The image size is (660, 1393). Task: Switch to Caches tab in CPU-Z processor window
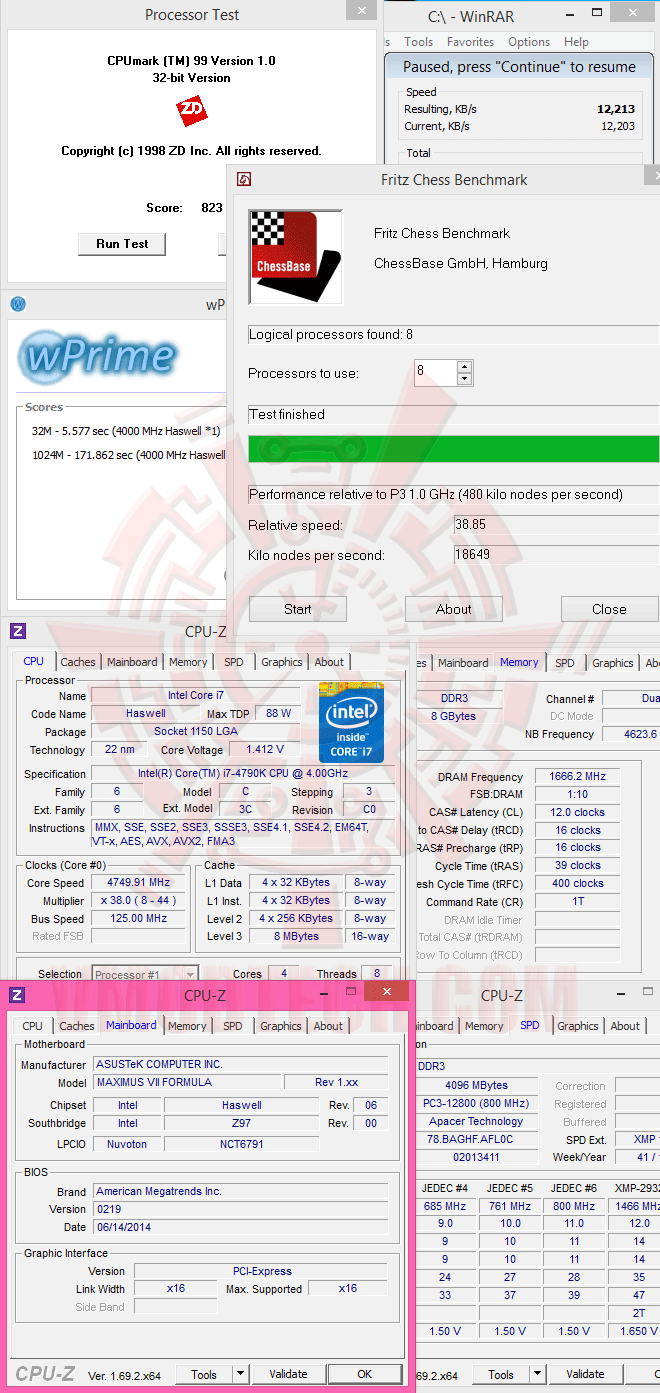(78, 662)
